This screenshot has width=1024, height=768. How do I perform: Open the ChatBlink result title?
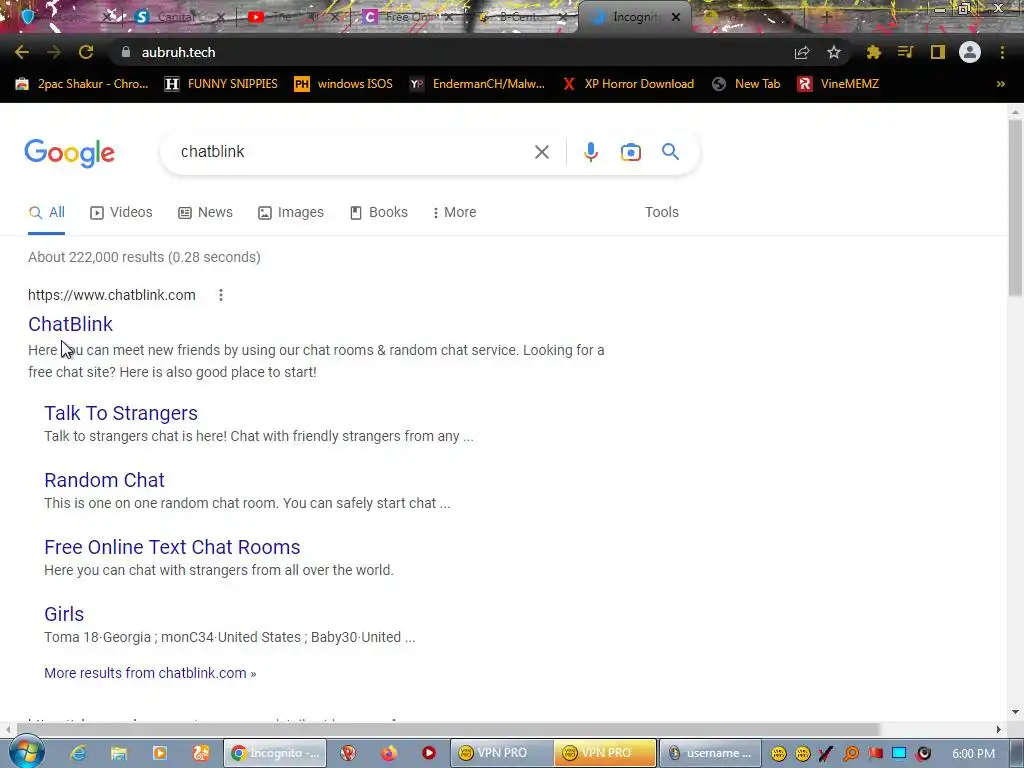point(71,324)
